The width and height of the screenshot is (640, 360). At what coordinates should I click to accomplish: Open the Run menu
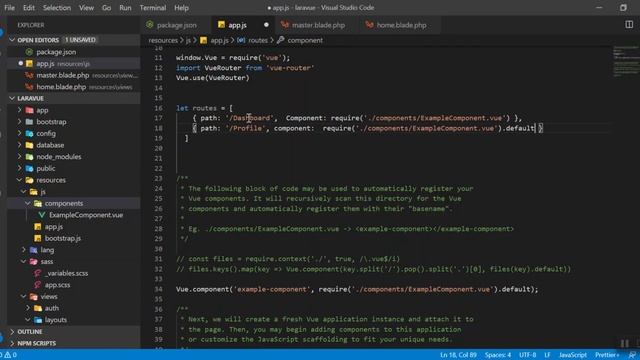coord(125,8)
